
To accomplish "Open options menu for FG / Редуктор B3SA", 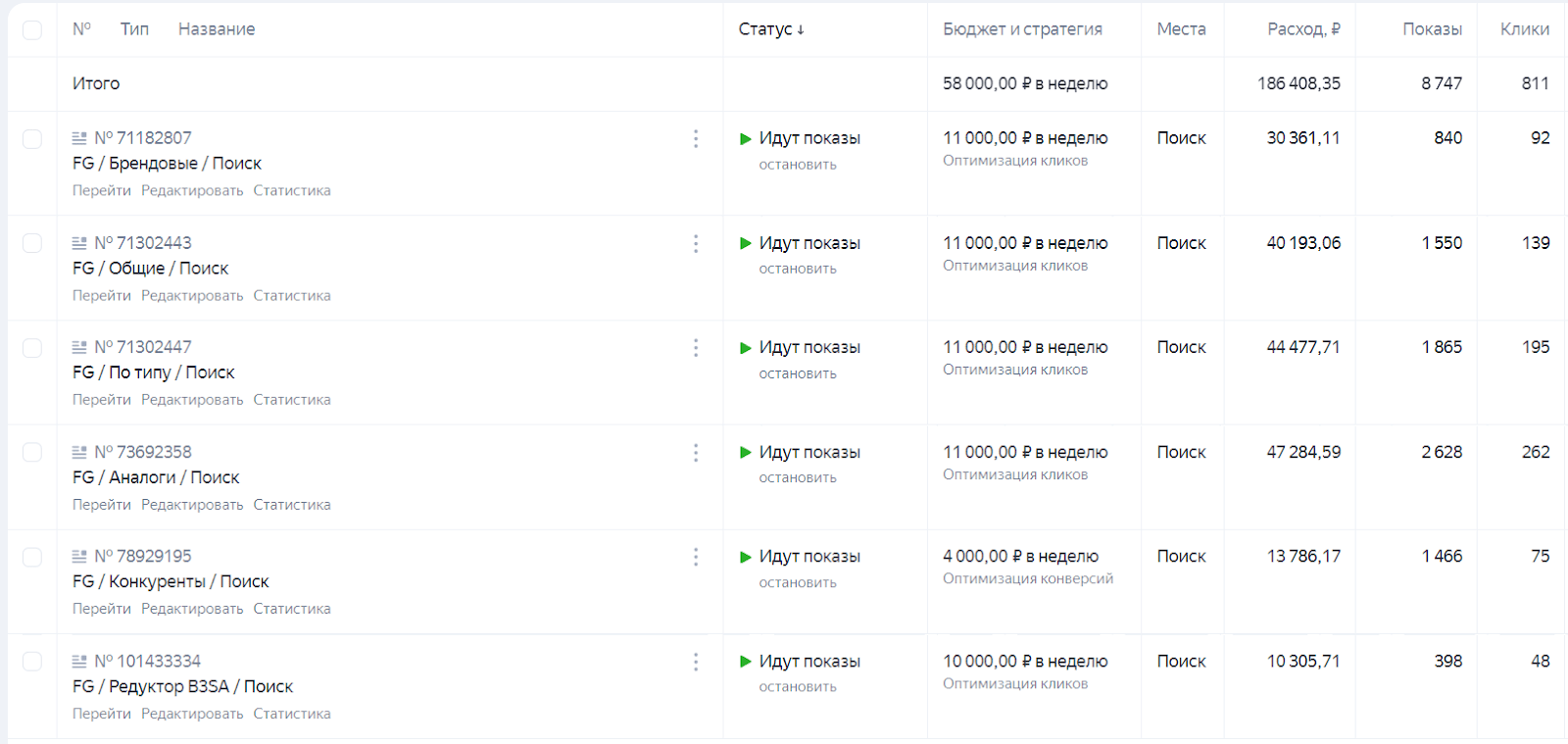I will [696, 663].
